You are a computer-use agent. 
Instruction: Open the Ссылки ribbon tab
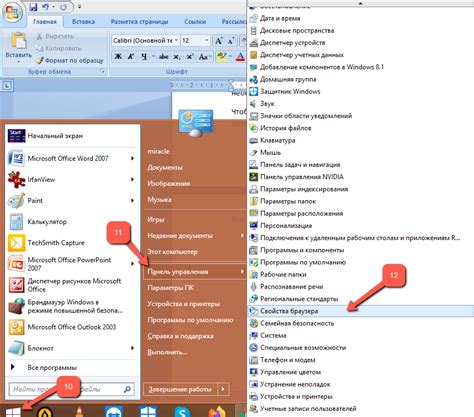(x=195, y=22)
